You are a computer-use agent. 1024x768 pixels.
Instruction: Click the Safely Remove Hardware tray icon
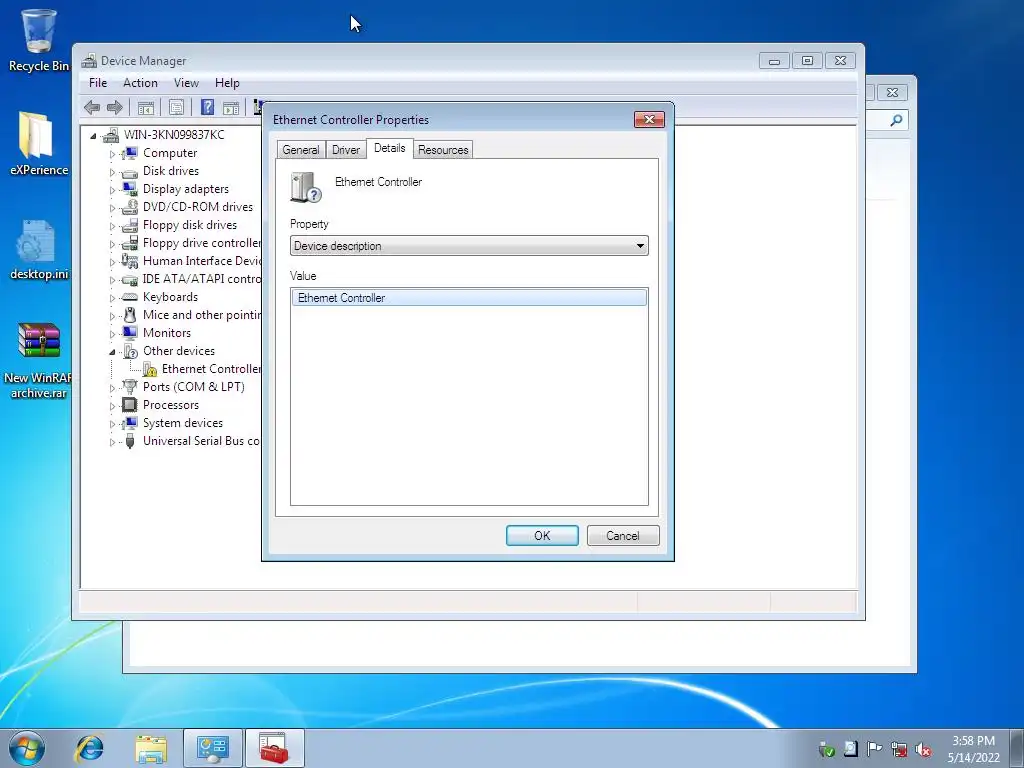click(827, 750)
